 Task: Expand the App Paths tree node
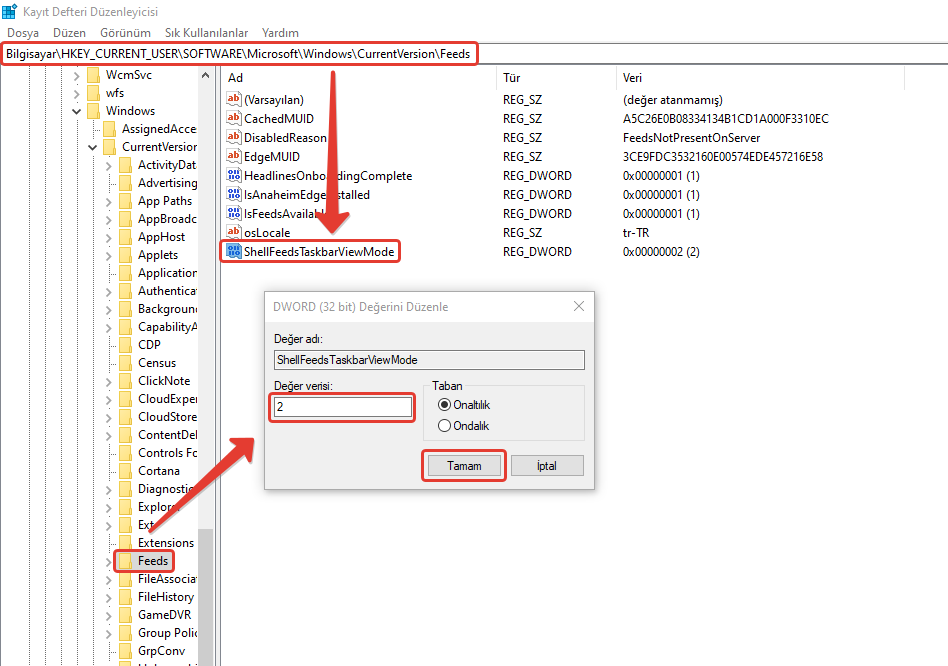(109, 201)
